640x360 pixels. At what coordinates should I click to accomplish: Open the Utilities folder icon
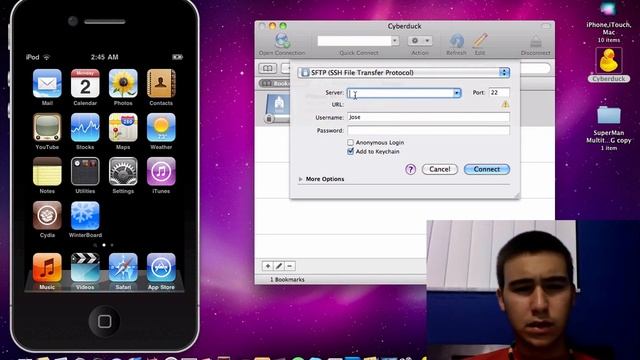point(85,171)
